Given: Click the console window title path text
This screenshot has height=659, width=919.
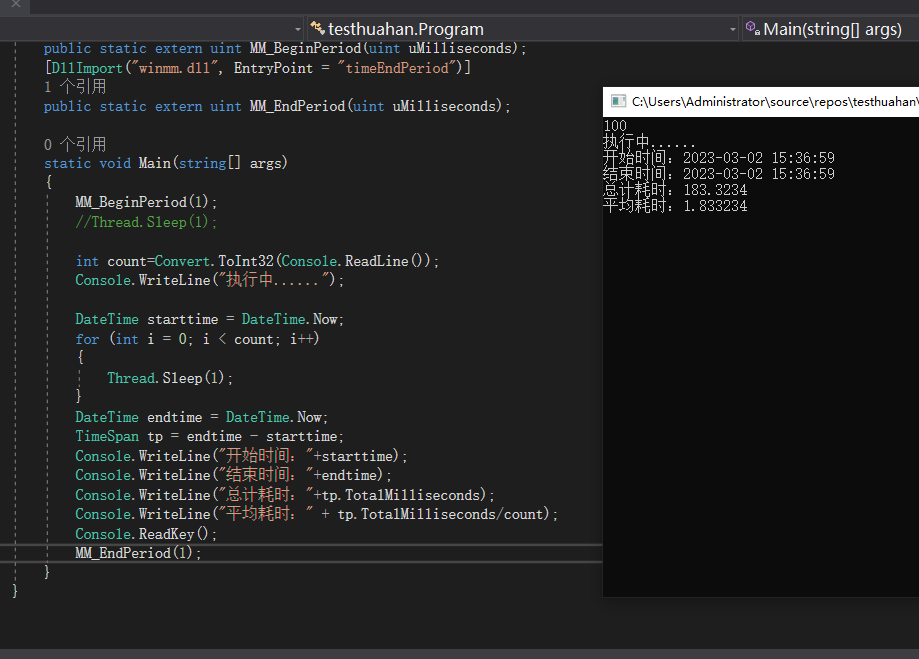Looking at the screenshot, I should pyautogui.click(x=775, y=101).
